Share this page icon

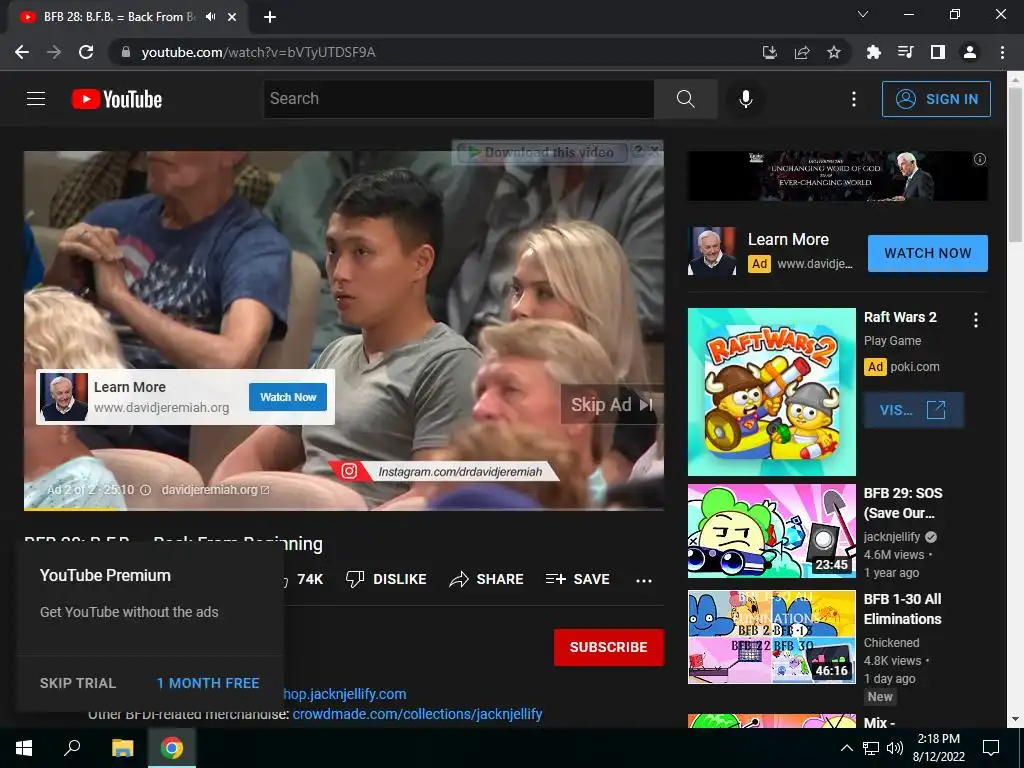802,52
